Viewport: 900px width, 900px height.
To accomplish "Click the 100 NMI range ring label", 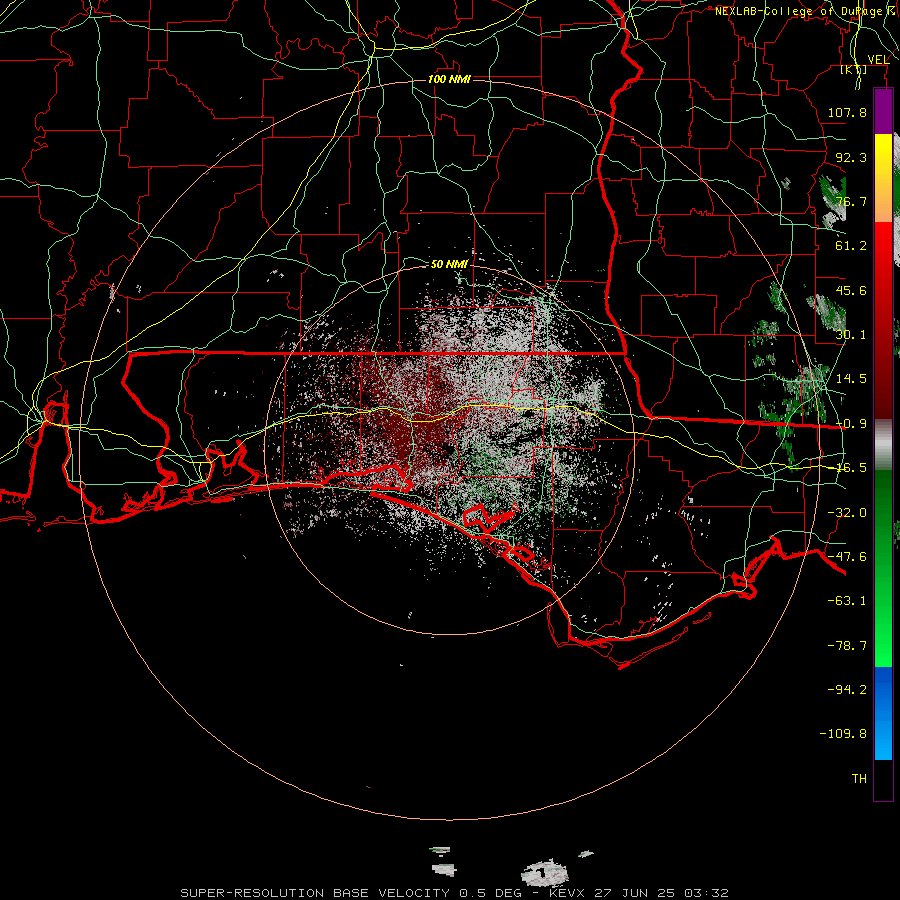I will pos(449,79).
